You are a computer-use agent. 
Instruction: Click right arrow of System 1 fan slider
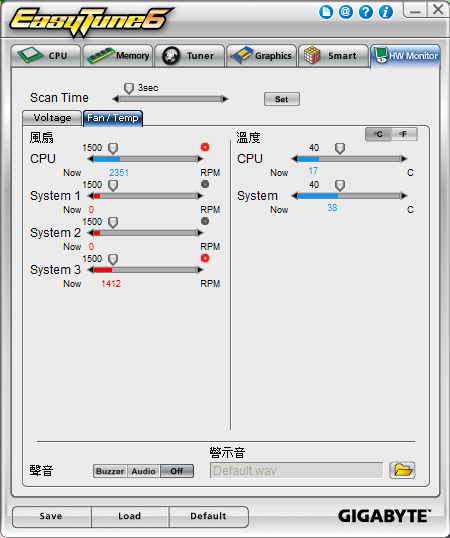click(200, 196)
